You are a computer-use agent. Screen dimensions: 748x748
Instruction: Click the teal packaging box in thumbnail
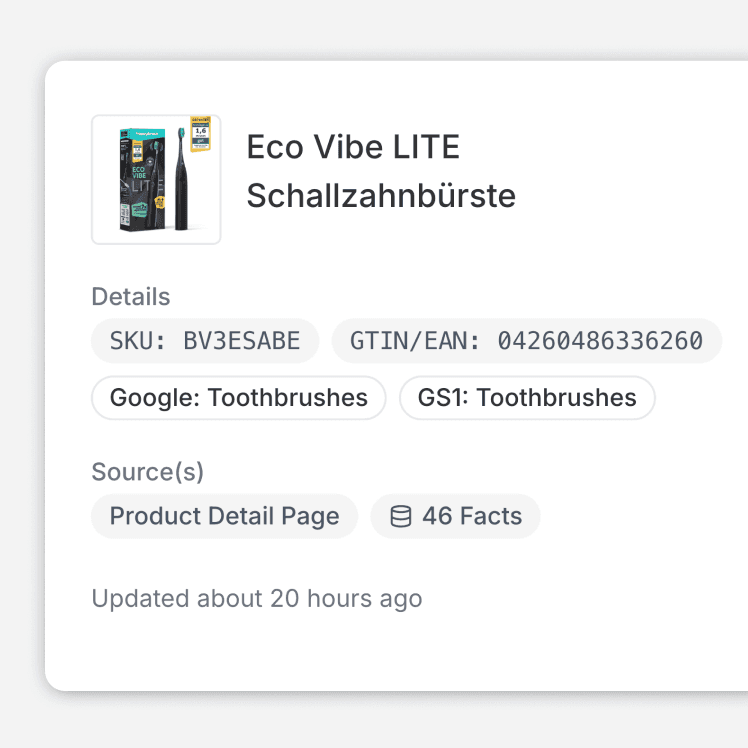142,179
